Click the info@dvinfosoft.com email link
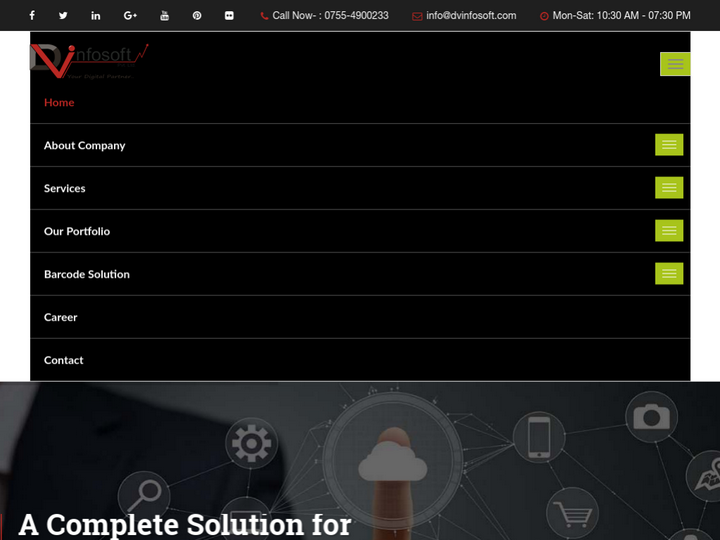The width and height of the screenshot is (720, 540). [470, 16]
